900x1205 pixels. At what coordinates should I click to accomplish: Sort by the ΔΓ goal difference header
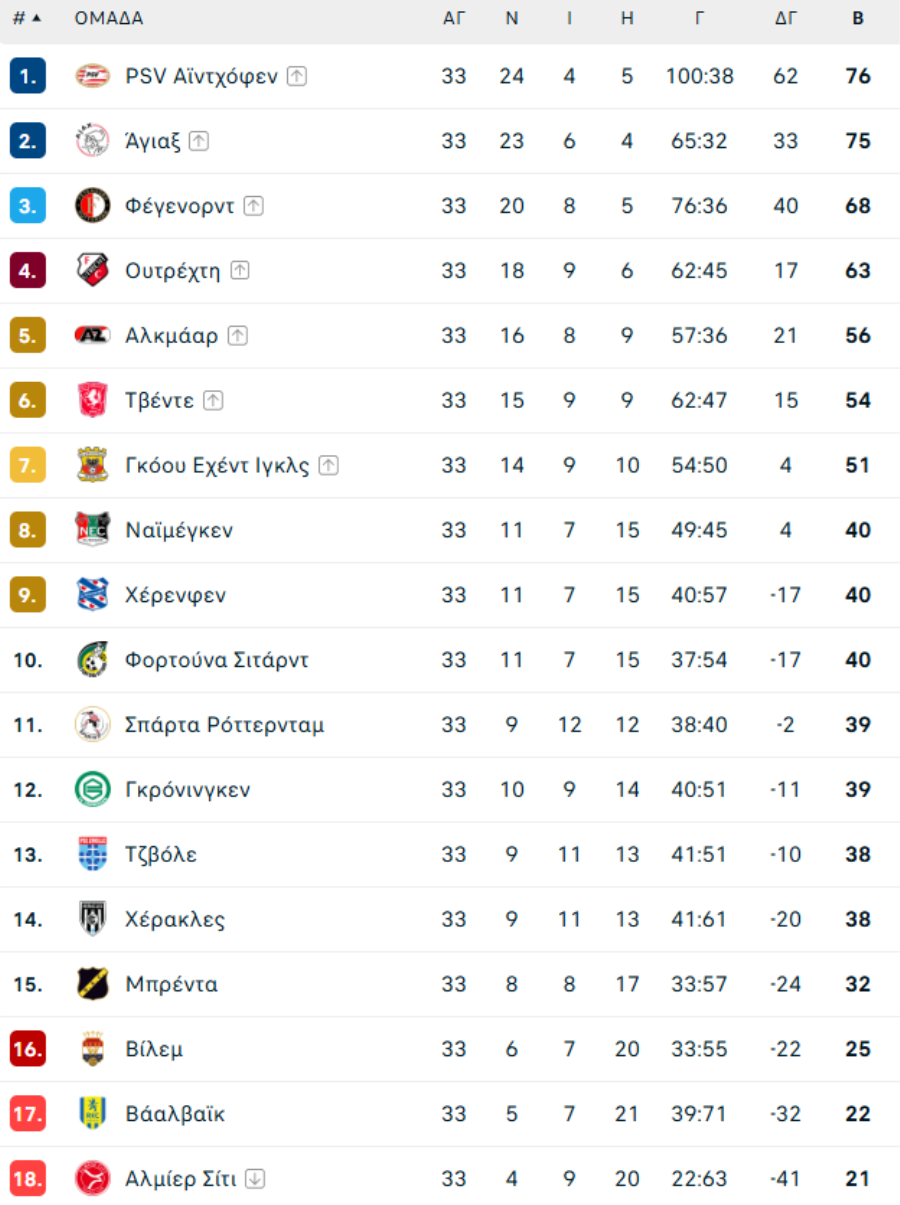tap(786, 18)
